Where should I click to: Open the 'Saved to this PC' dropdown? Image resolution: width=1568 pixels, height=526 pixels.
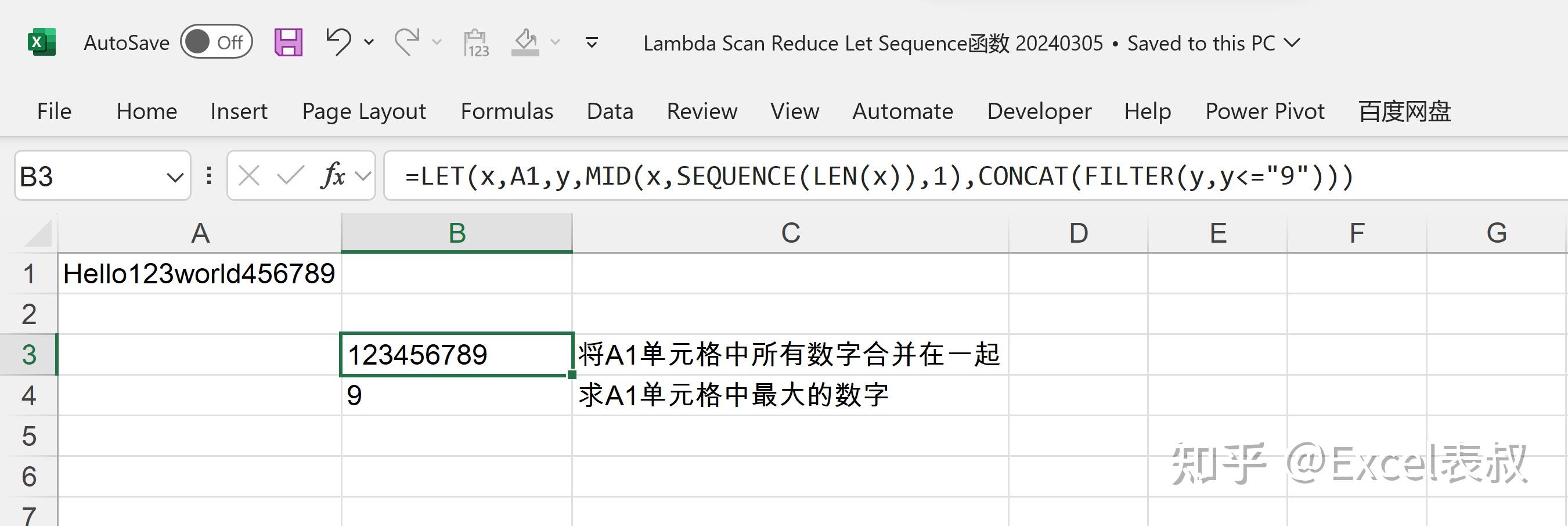click(x=1292, y=42)
